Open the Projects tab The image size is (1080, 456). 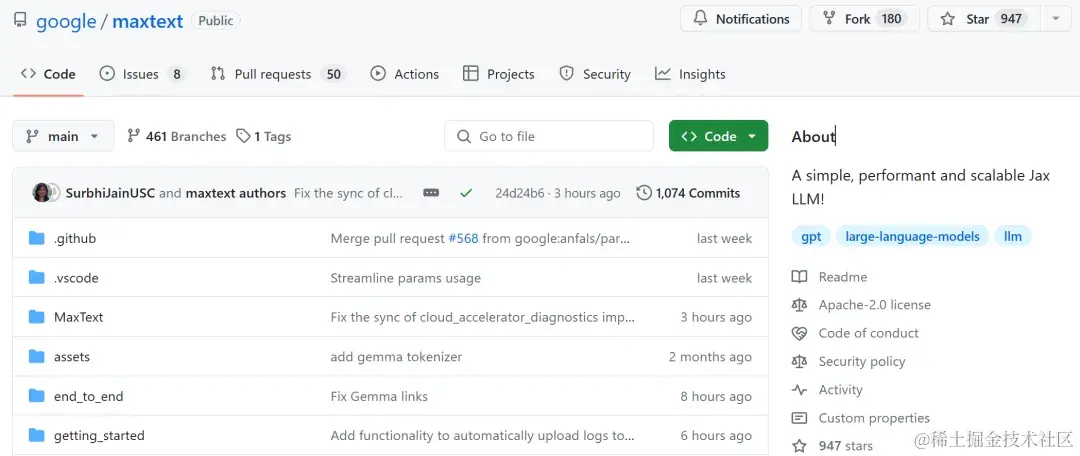(x=499, y=74)
